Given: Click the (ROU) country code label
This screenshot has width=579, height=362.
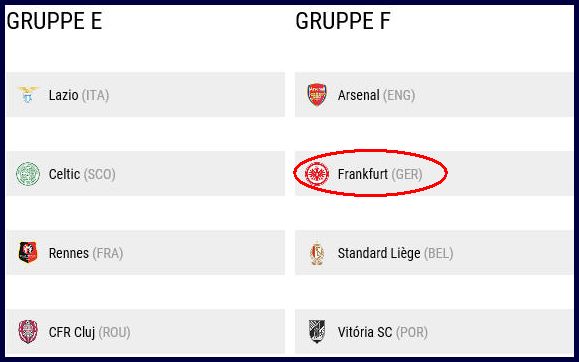Looking at the screenshot, I should pos(114,332).
